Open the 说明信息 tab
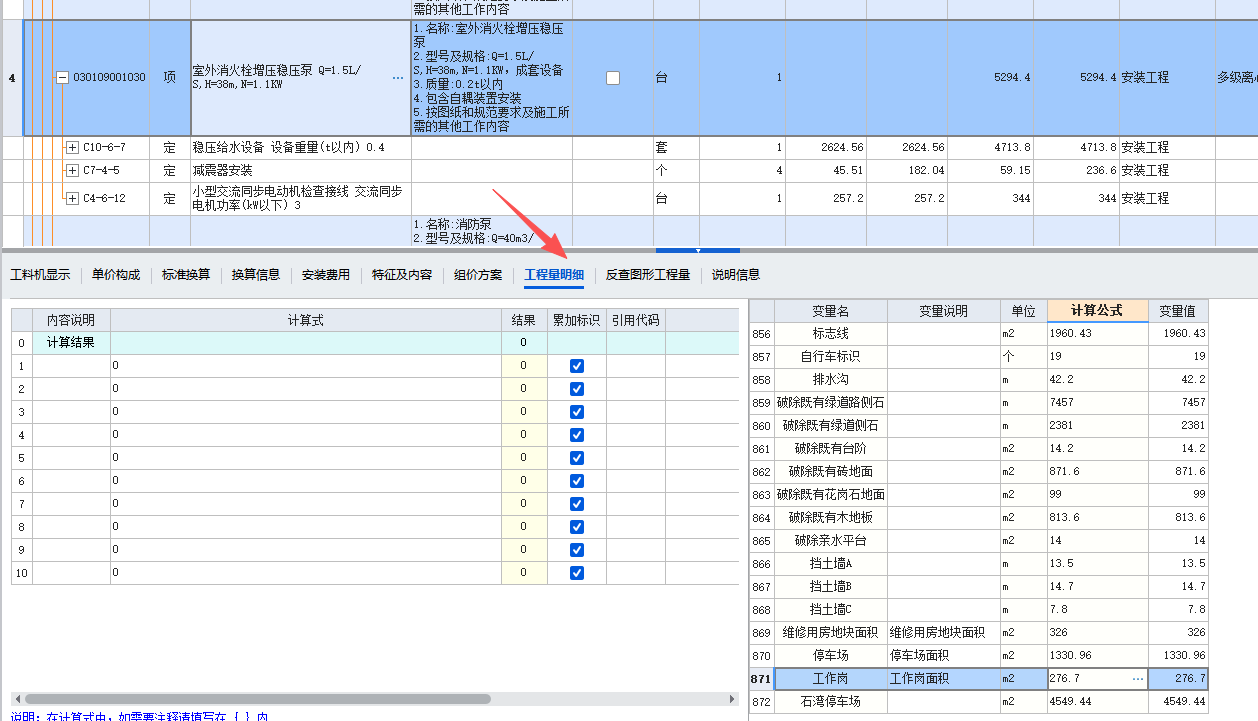 pos(736,275)
